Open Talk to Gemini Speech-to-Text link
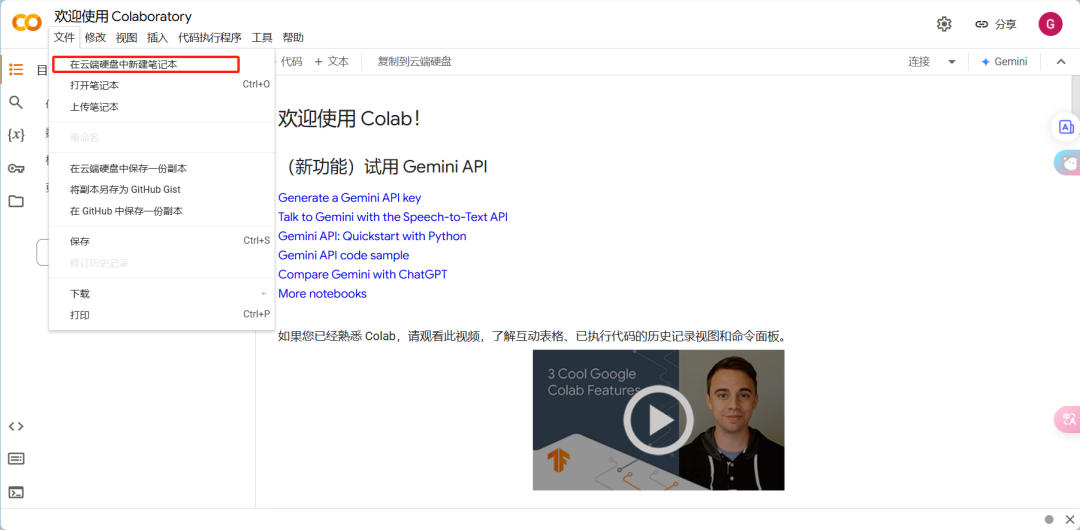The height and width of the screenshot is (530, 1080). tap(393, 217)
